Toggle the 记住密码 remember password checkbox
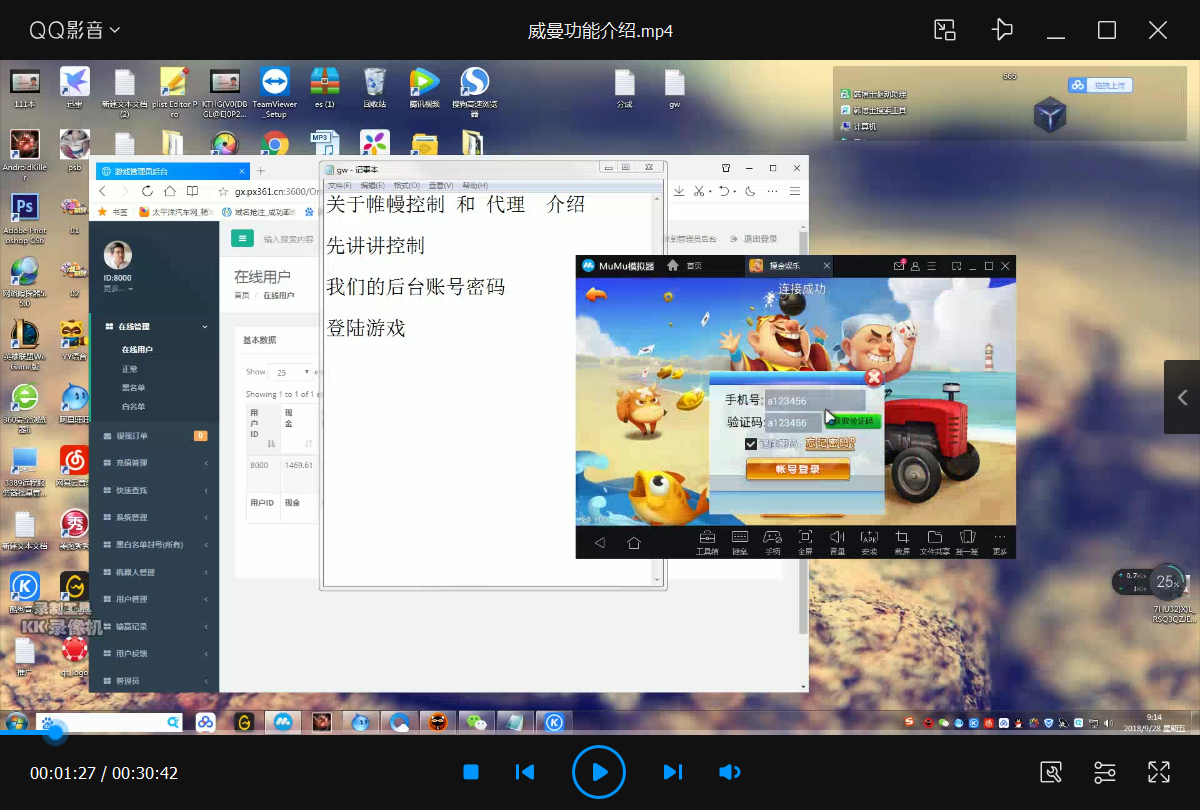Image resolution: width=1200 pixels, height=810 pixels. (751, 444)
